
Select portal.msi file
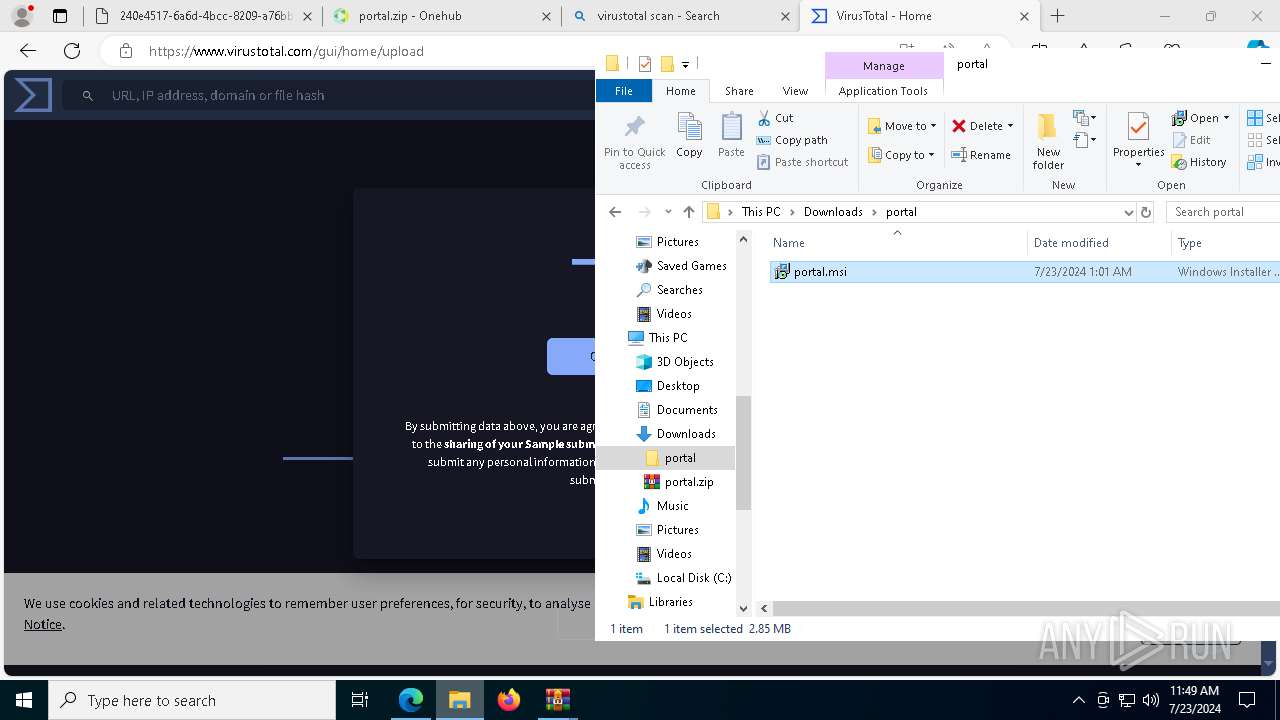(820, 272)
